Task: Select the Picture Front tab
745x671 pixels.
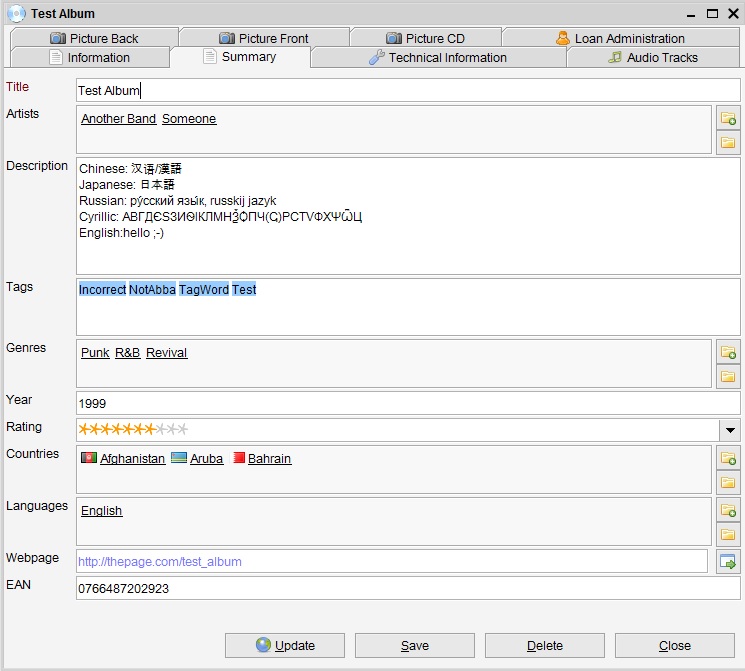Action: (x=264, y=38)
